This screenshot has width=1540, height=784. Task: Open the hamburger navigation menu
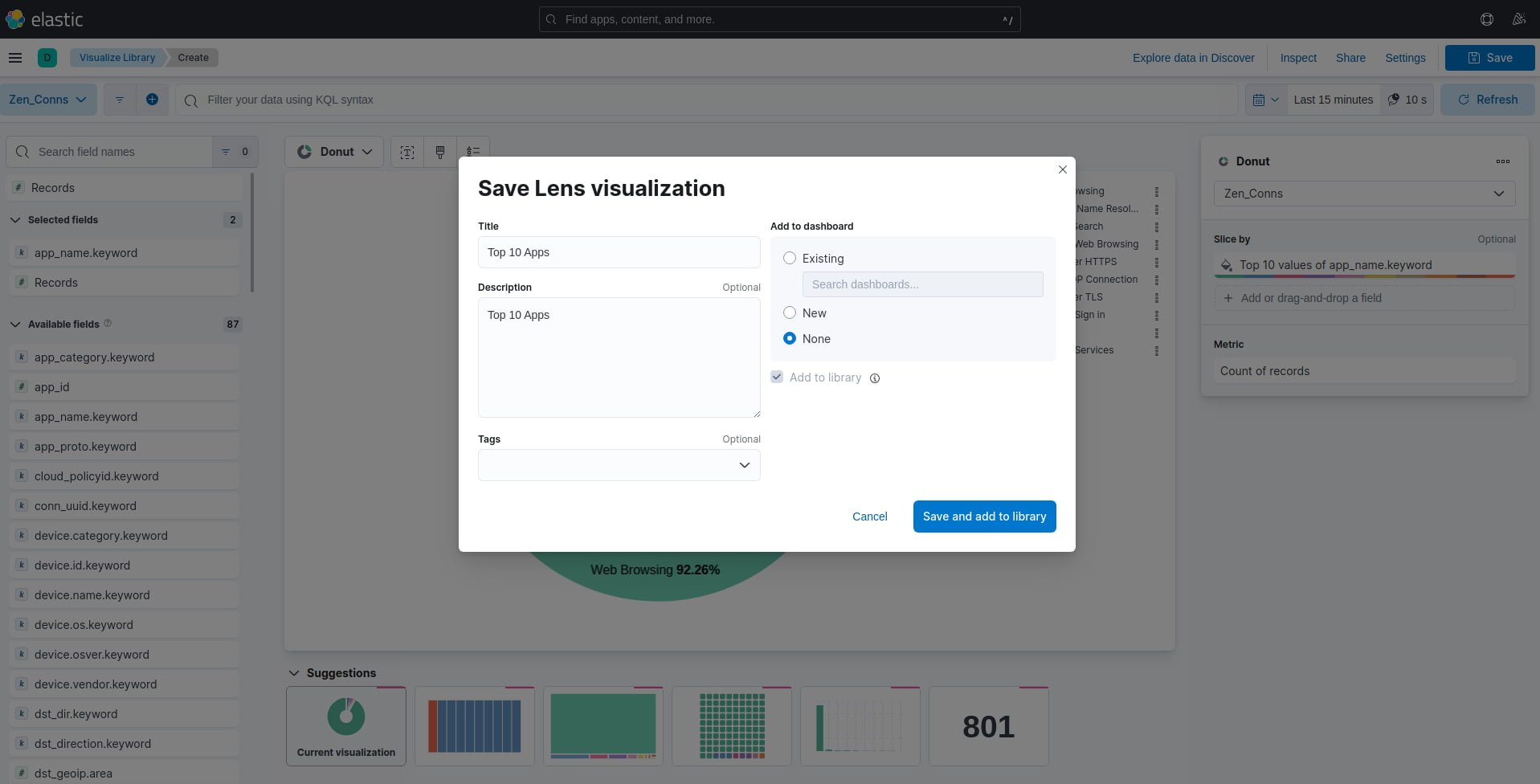(x=15, y=58)
